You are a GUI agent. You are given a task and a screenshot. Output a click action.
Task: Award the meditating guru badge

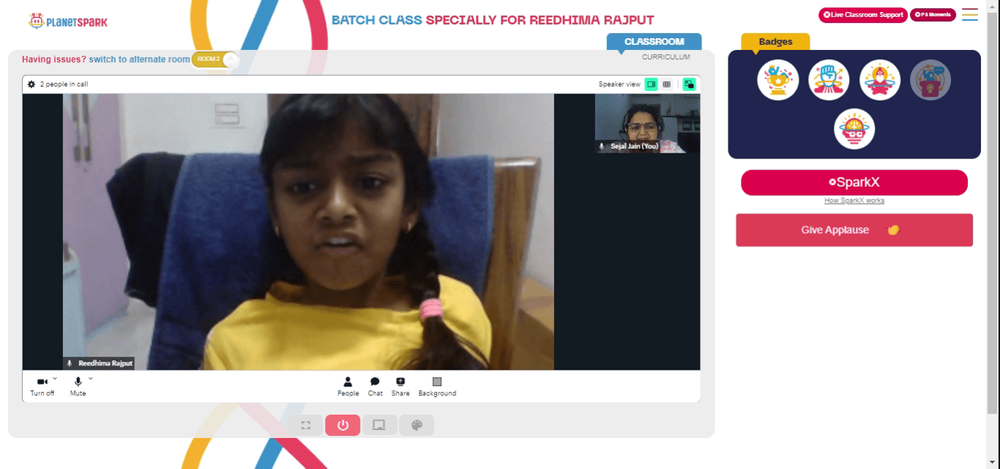(x=879, y=80)
